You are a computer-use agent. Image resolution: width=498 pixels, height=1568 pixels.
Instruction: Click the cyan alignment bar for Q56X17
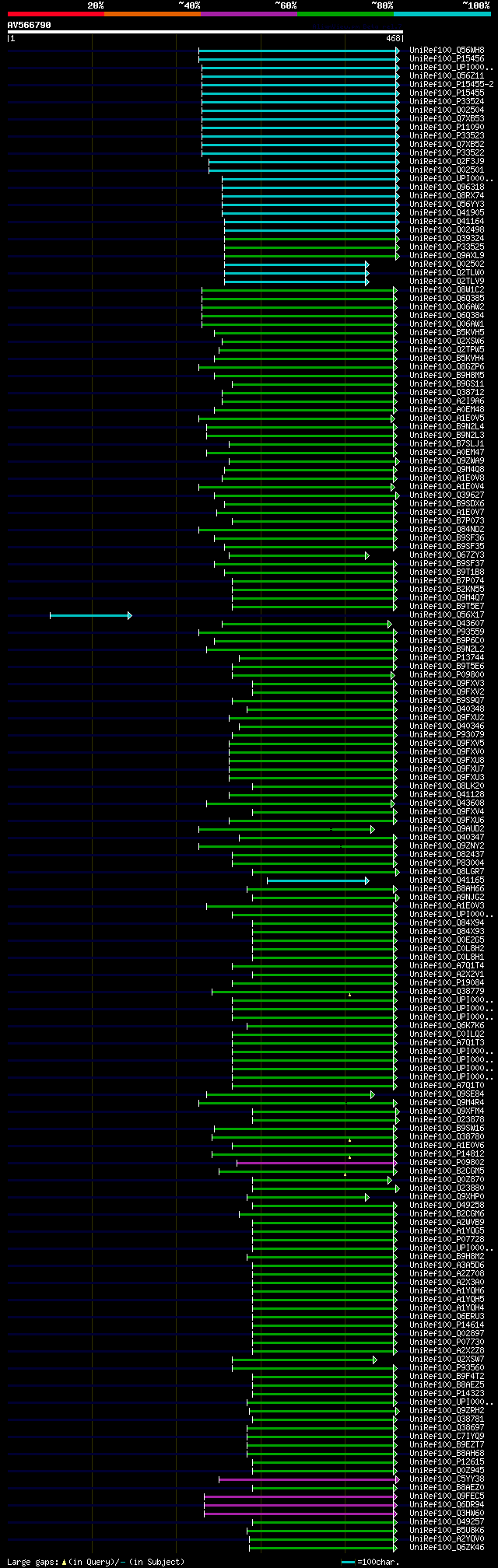(x=90, y=615)
